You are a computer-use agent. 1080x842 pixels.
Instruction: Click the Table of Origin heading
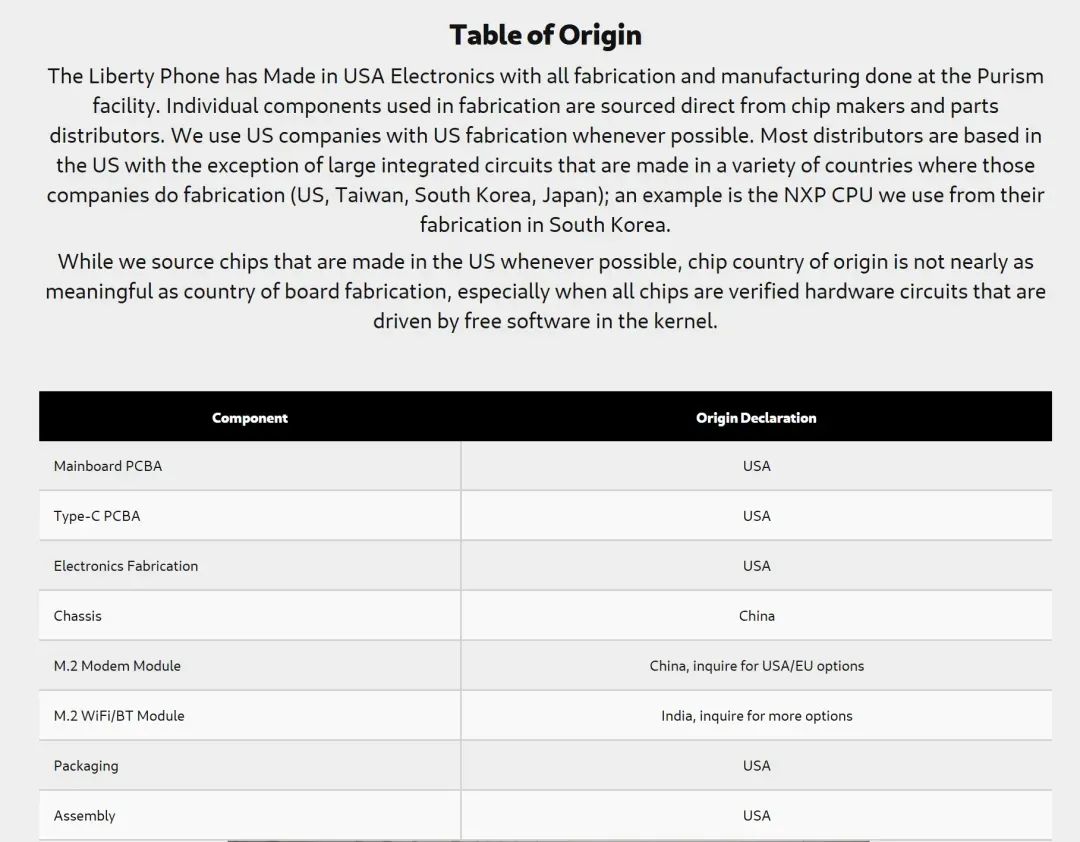(545, 35)
